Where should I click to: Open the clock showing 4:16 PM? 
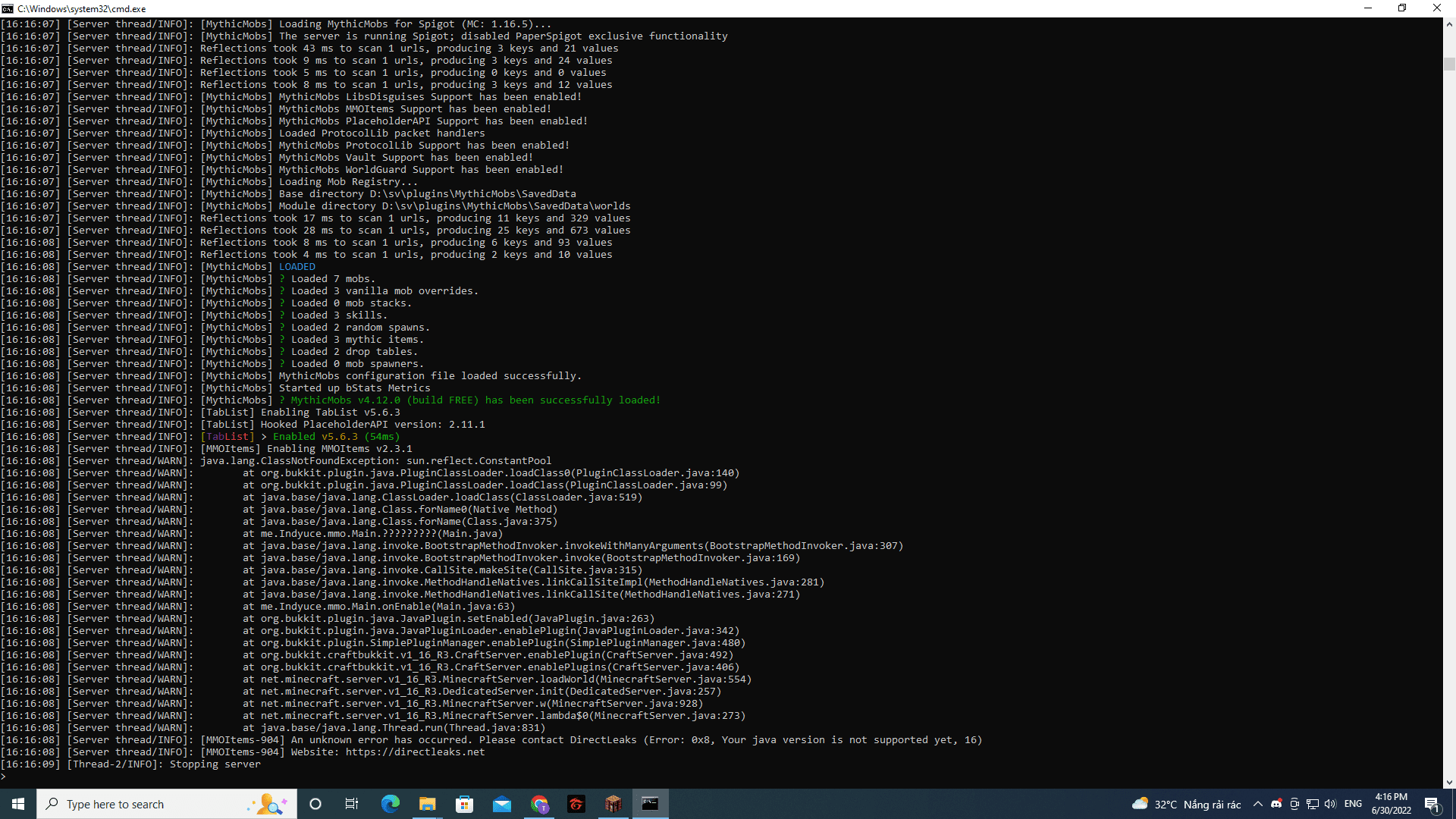1391,804
